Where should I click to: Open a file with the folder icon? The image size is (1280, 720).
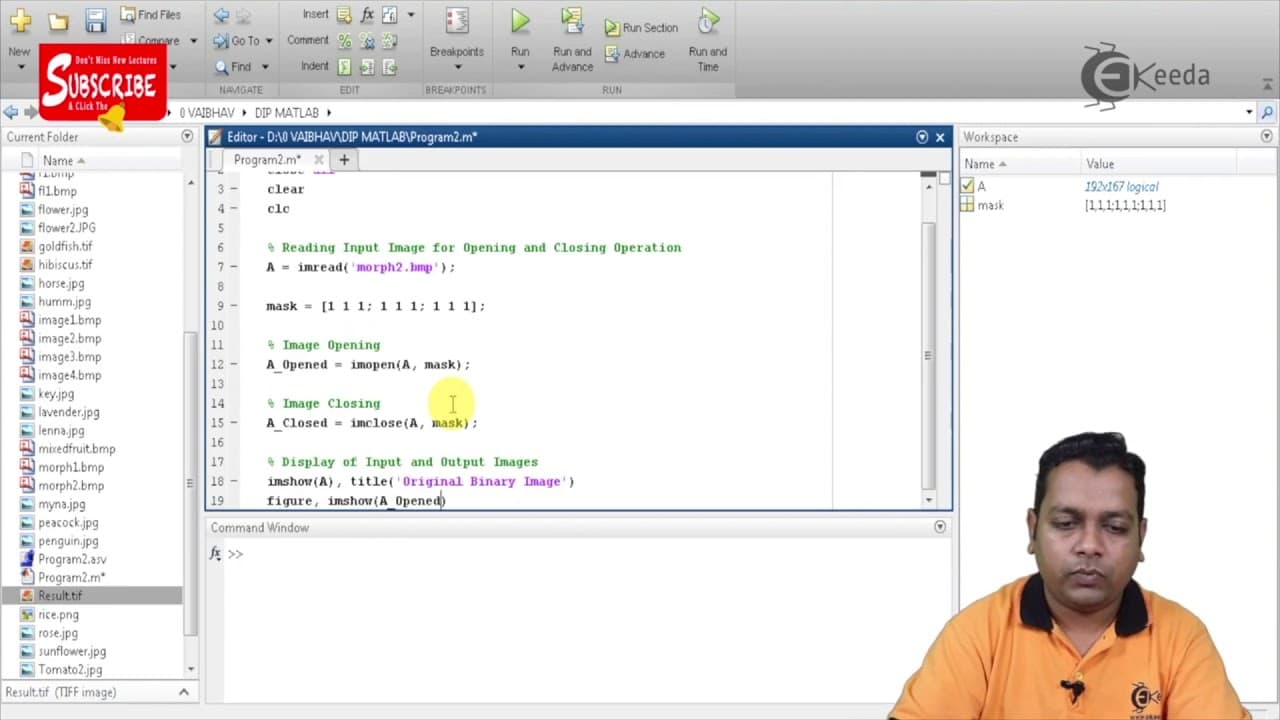[58, 21]
